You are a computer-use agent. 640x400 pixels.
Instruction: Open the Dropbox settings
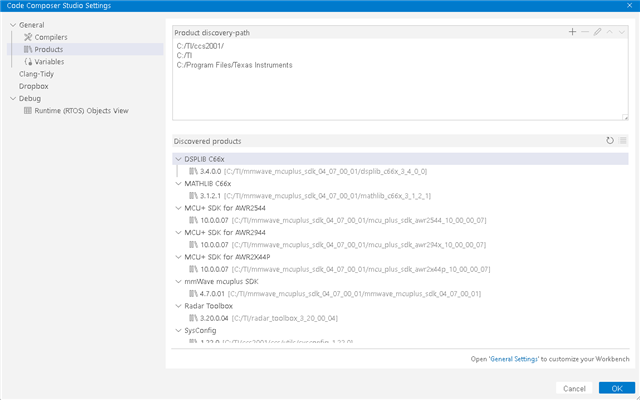click(x=33, y=86)
